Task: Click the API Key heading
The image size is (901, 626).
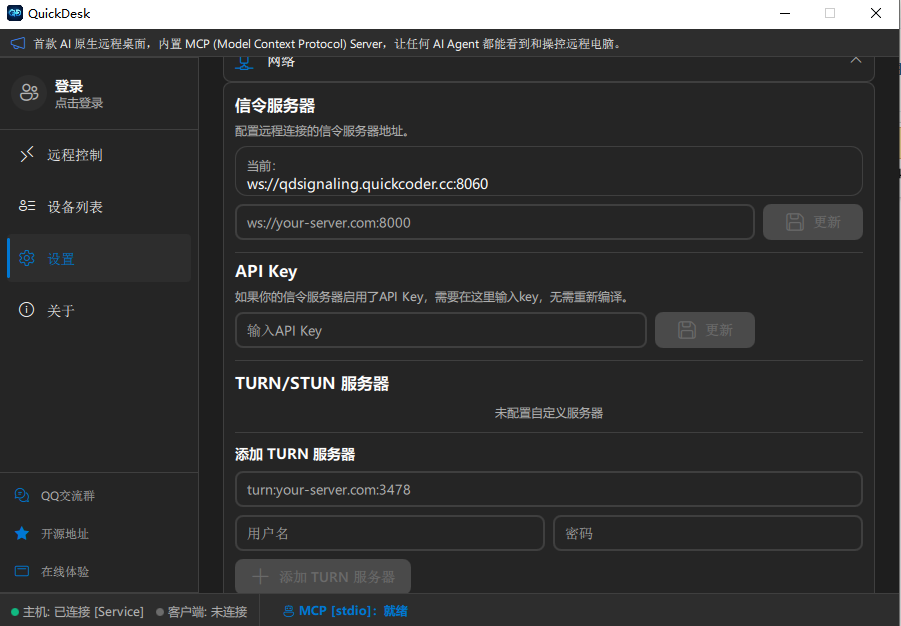Action: [266, 271]
